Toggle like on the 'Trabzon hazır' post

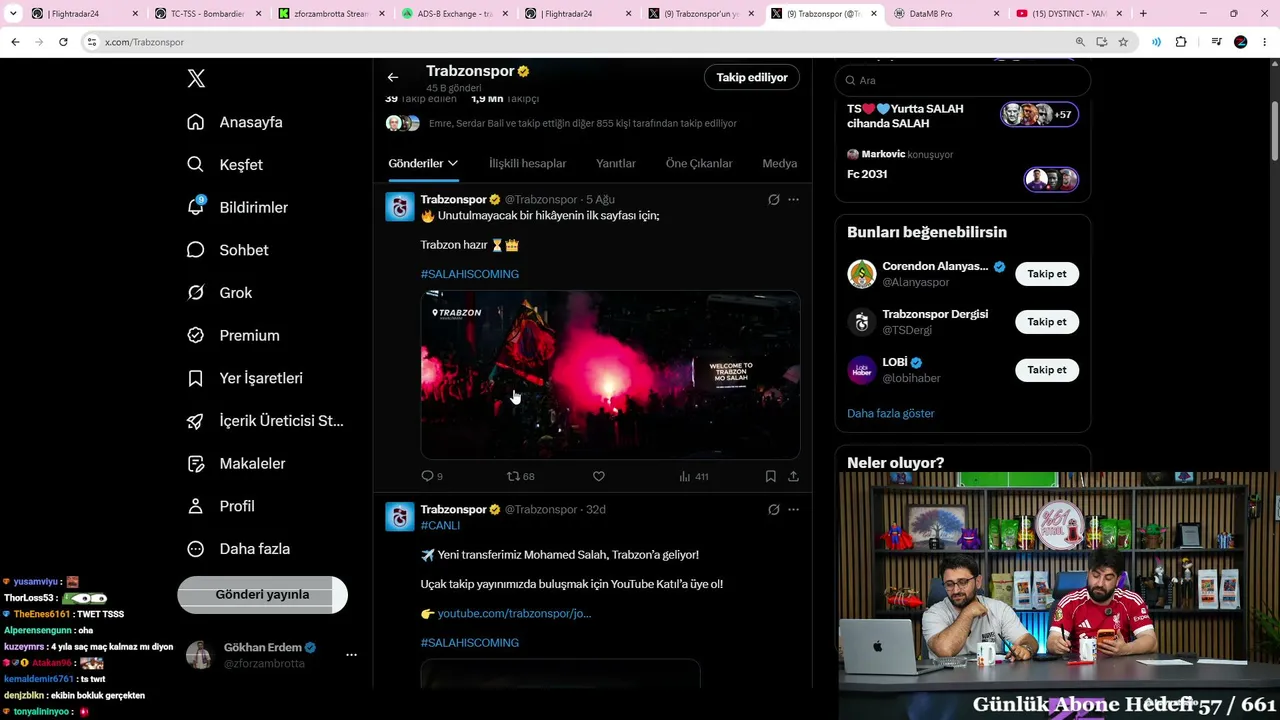[x=599, y=477]
